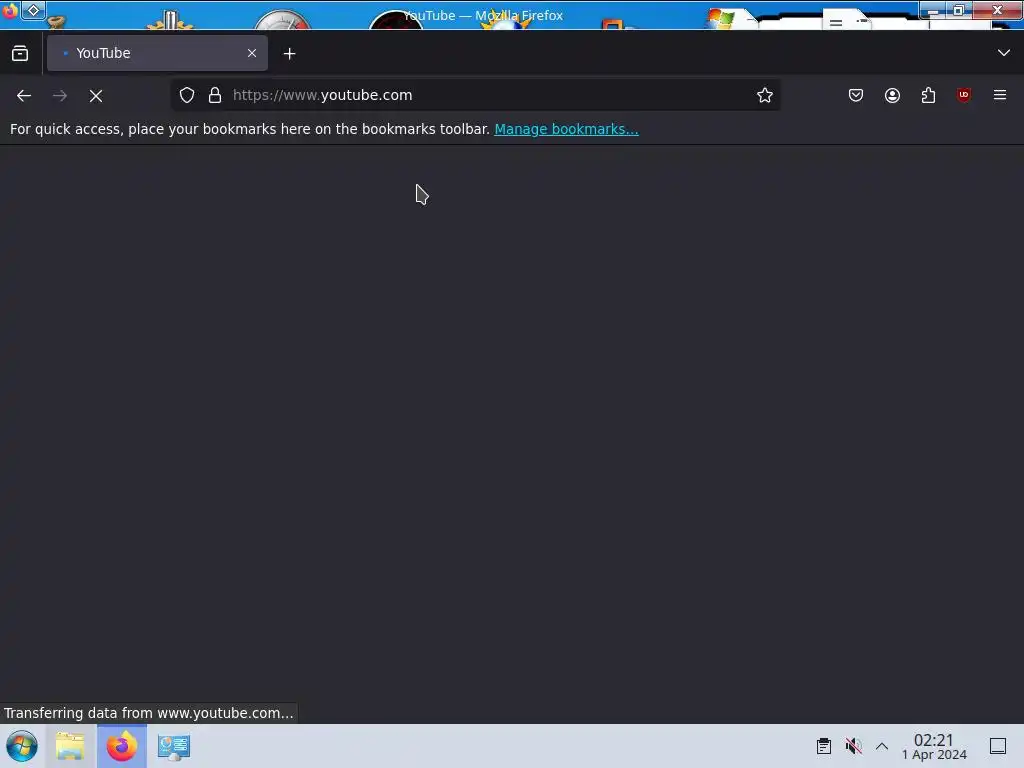
Task: Toggle muted volume tray icon
Action: [x=853, y=746]
